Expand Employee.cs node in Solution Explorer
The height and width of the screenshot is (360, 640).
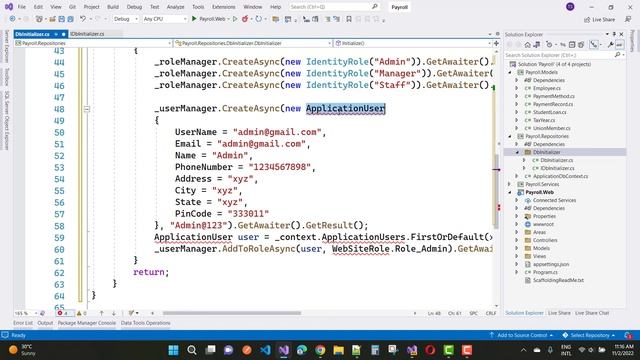coord(517,88)
